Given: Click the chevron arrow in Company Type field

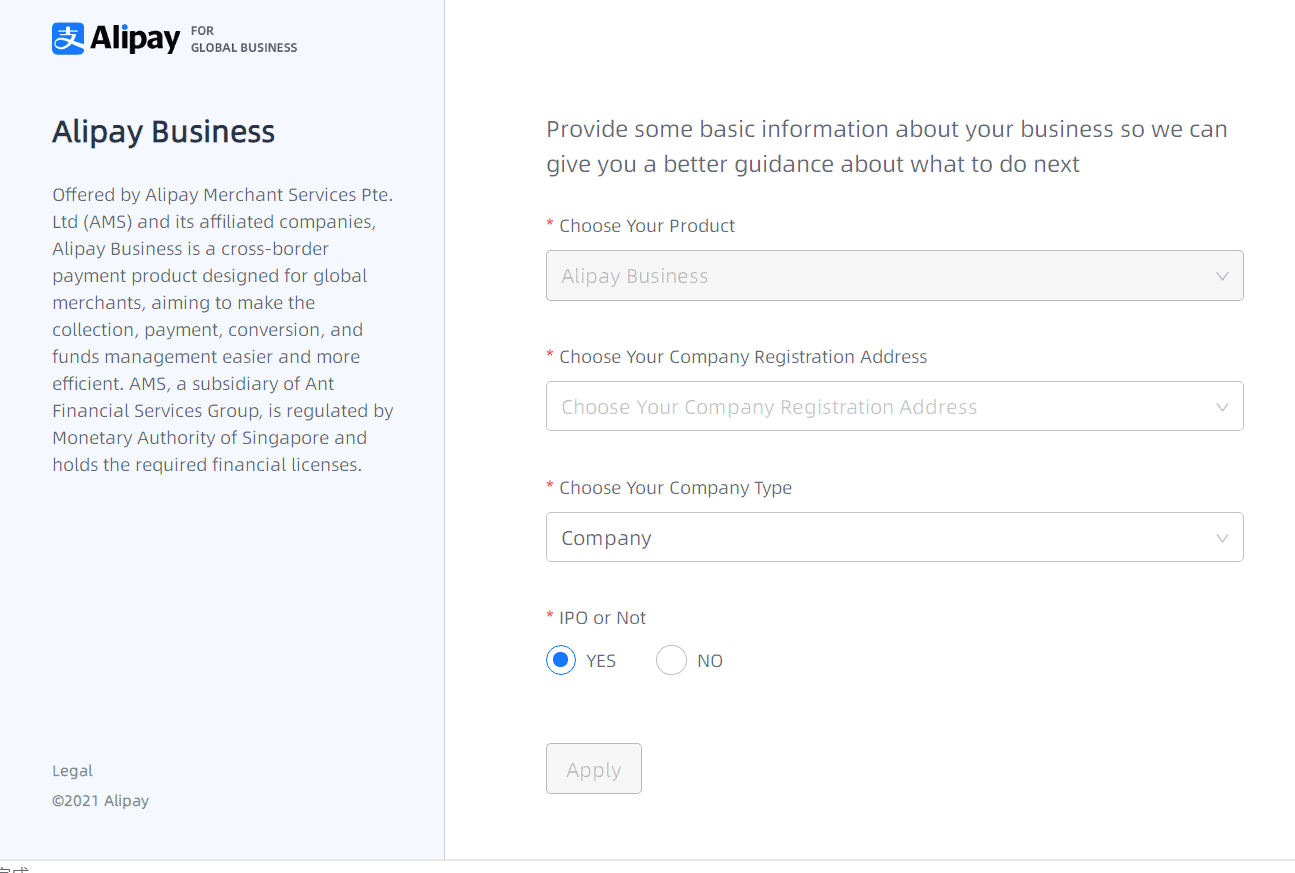Looking at the screenshot, I should click(1222, 539).
